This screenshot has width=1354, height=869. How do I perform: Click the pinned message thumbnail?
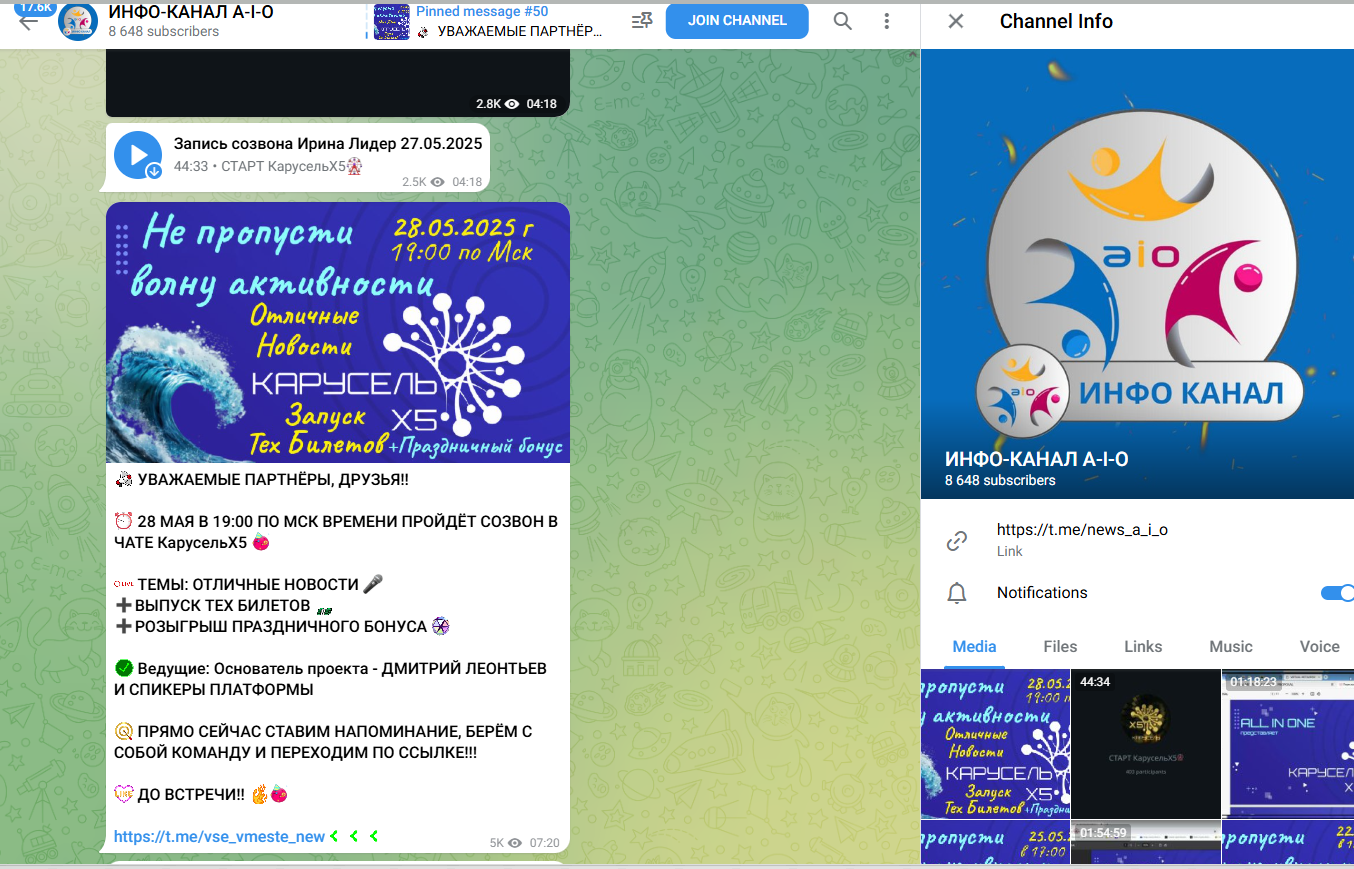392,21
